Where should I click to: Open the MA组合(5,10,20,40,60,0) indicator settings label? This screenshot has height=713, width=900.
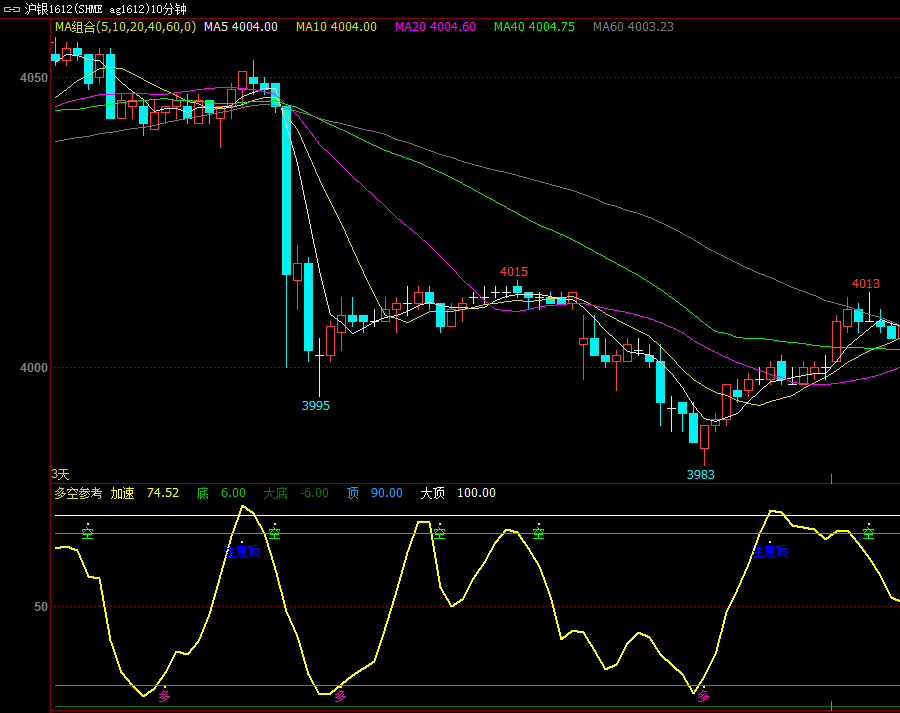(125, 27)
